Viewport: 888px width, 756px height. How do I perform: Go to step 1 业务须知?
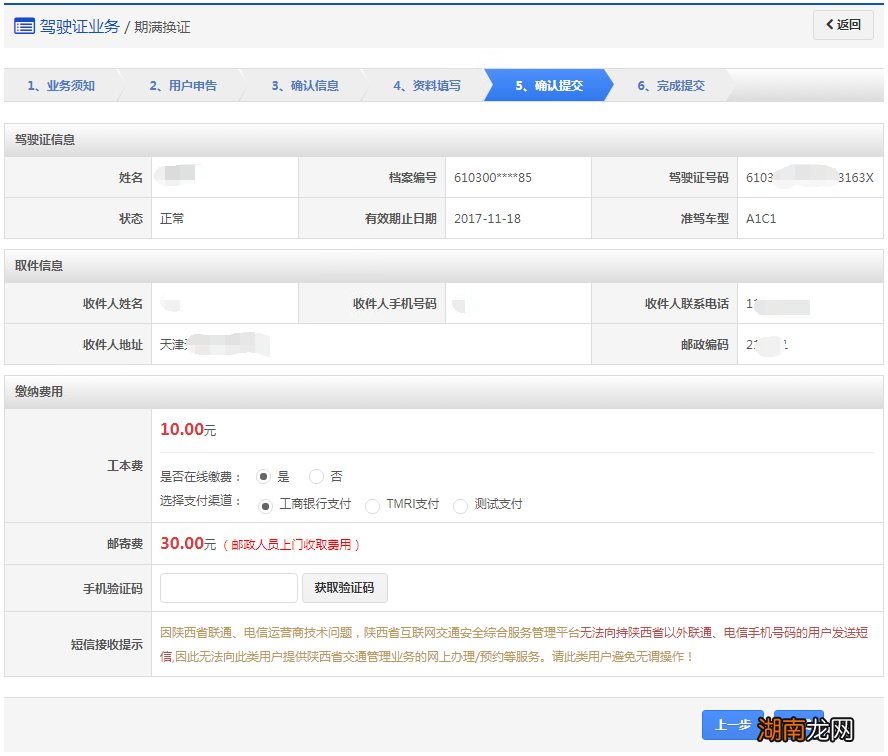point(60,85)
